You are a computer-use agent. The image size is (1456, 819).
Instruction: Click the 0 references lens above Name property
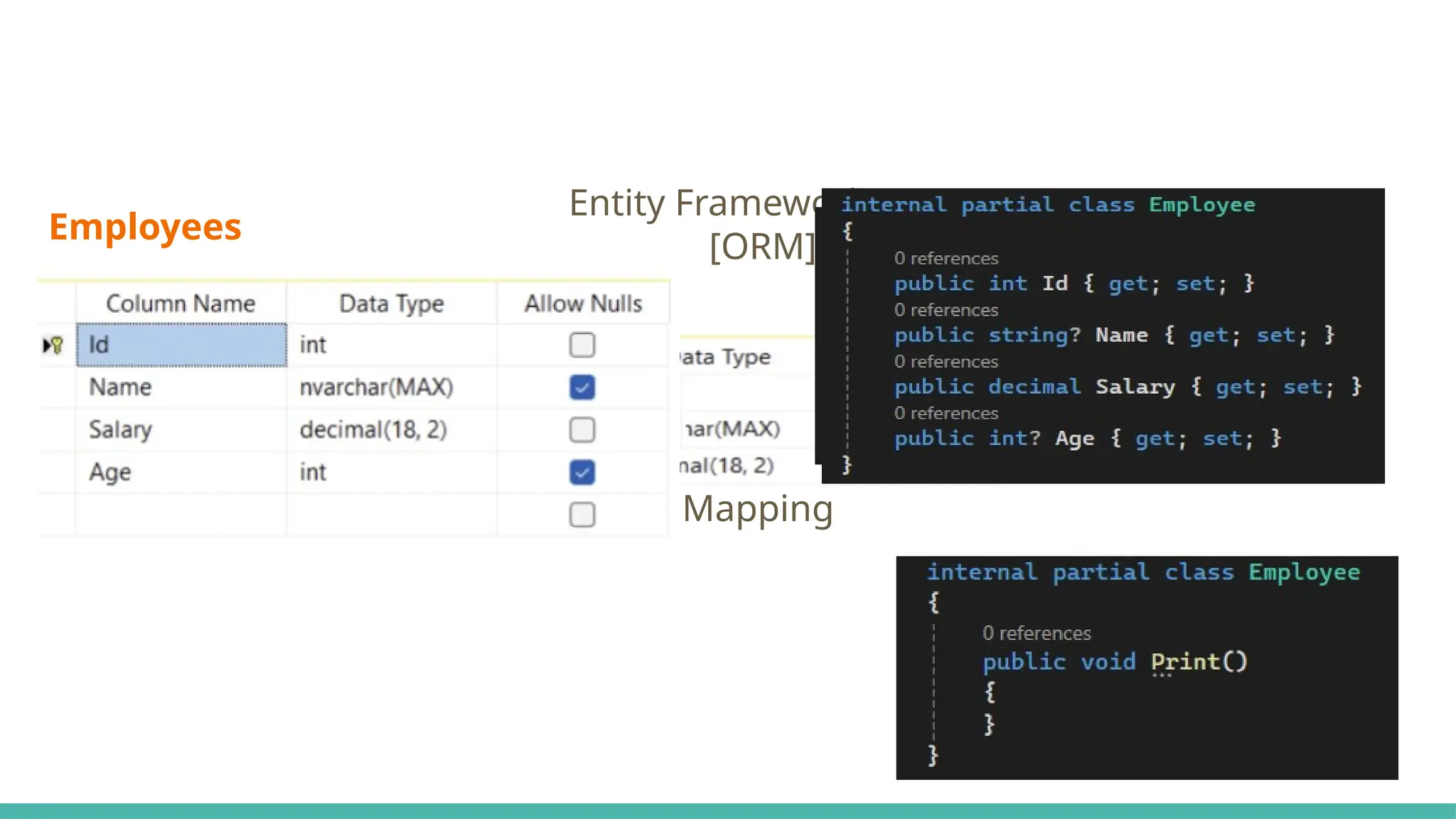click(946, 310)
